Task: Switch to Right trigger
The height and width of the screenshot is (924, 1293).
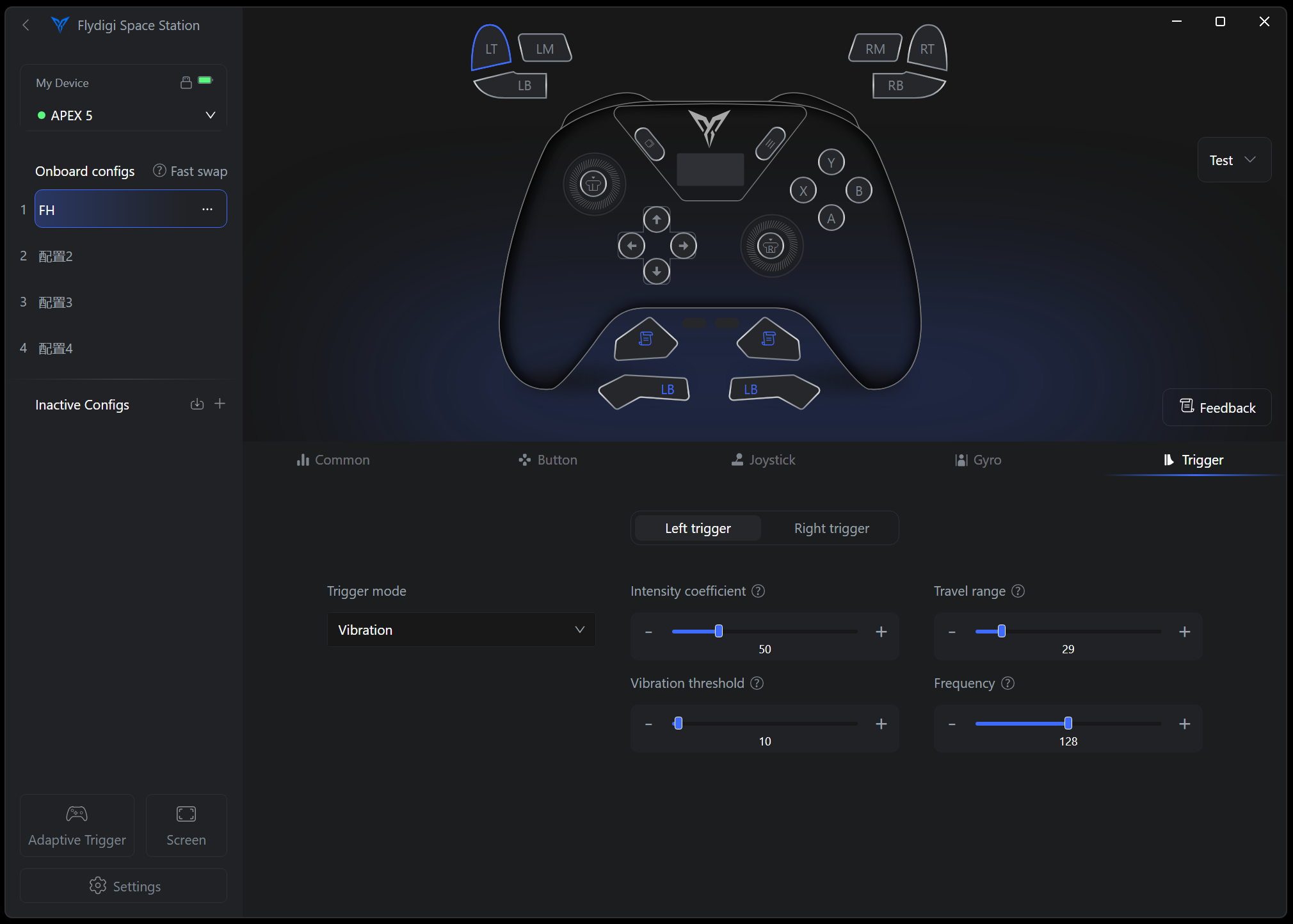Action: [831, 529]
